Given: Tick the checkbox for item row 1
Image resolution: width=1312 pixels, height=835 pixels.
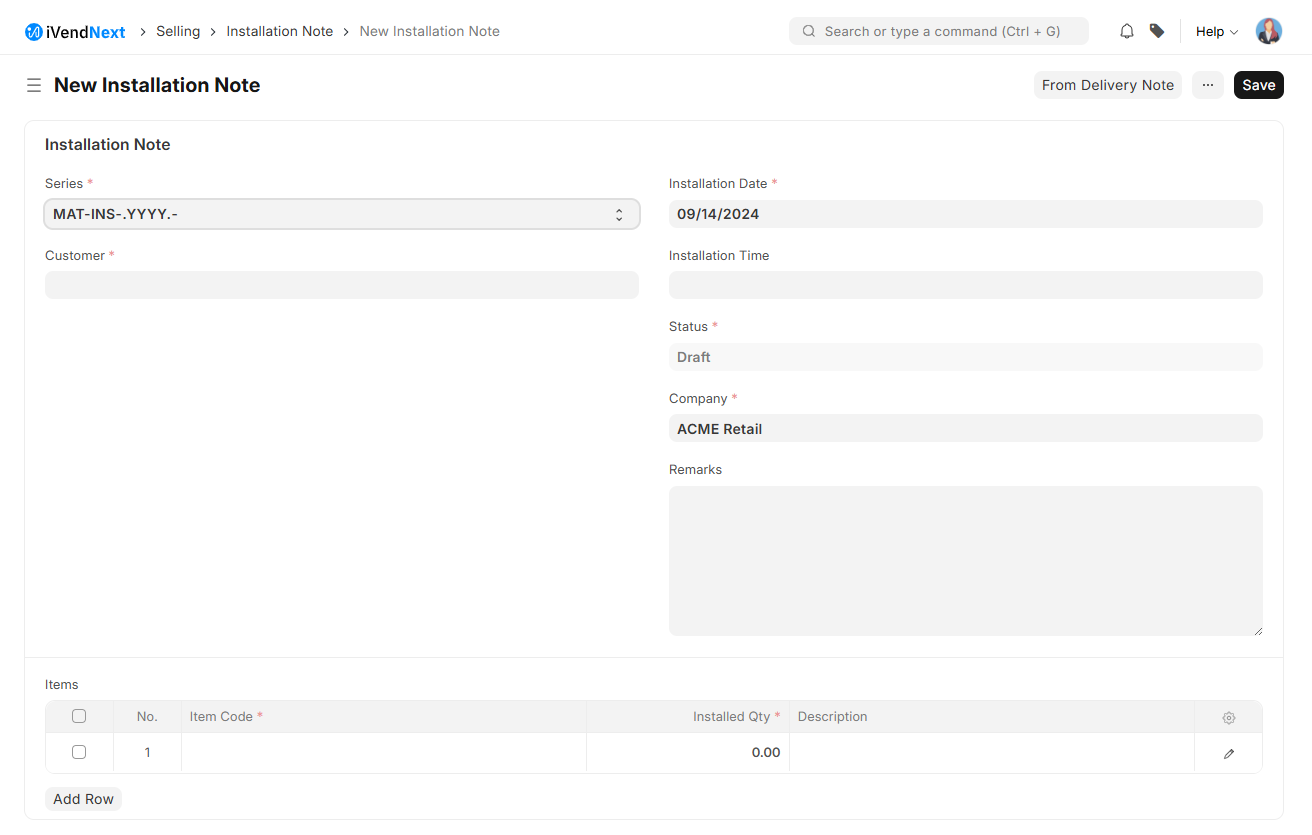Looking at the screenshot, I should 79,752.
